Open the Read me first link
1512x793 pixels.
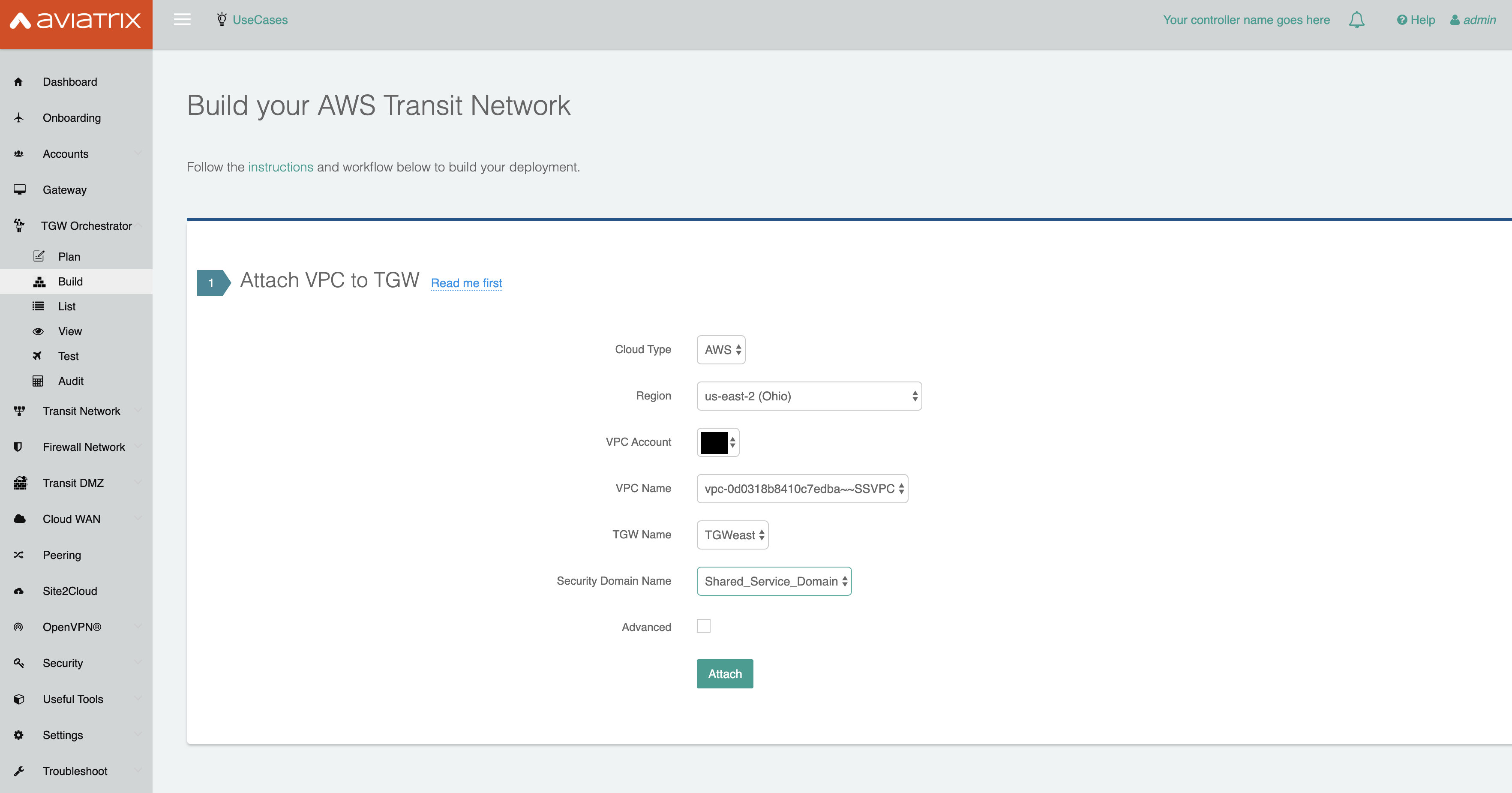[467, 283]
